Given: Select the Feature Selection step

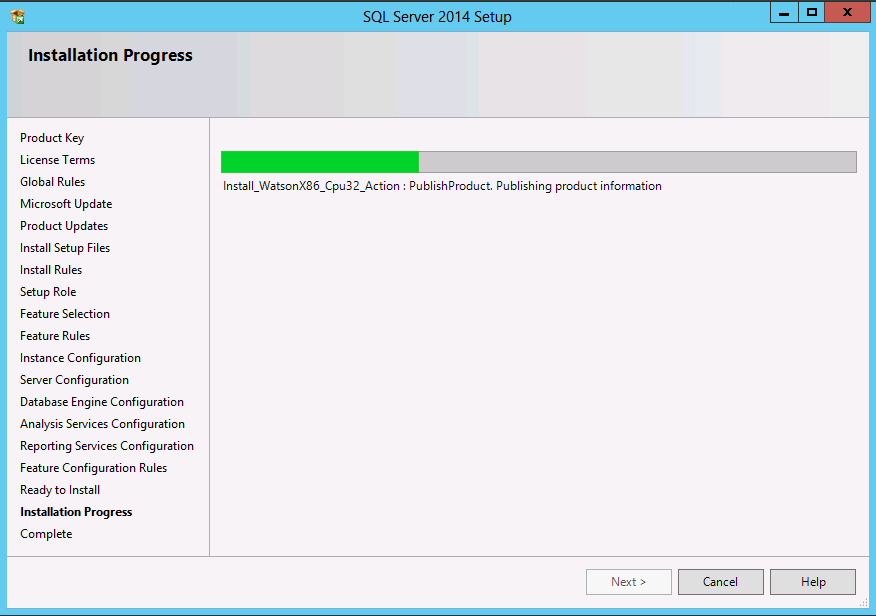Looking at the screenshot, I should [65, 314].
